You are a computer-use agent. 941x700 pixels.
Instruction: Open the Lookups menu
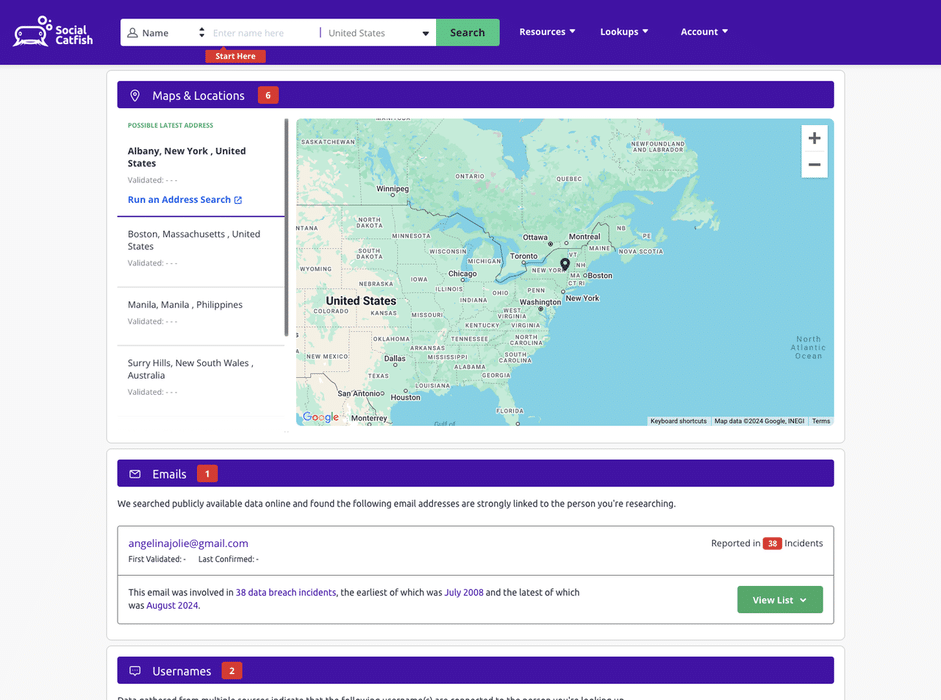(624, 32)
